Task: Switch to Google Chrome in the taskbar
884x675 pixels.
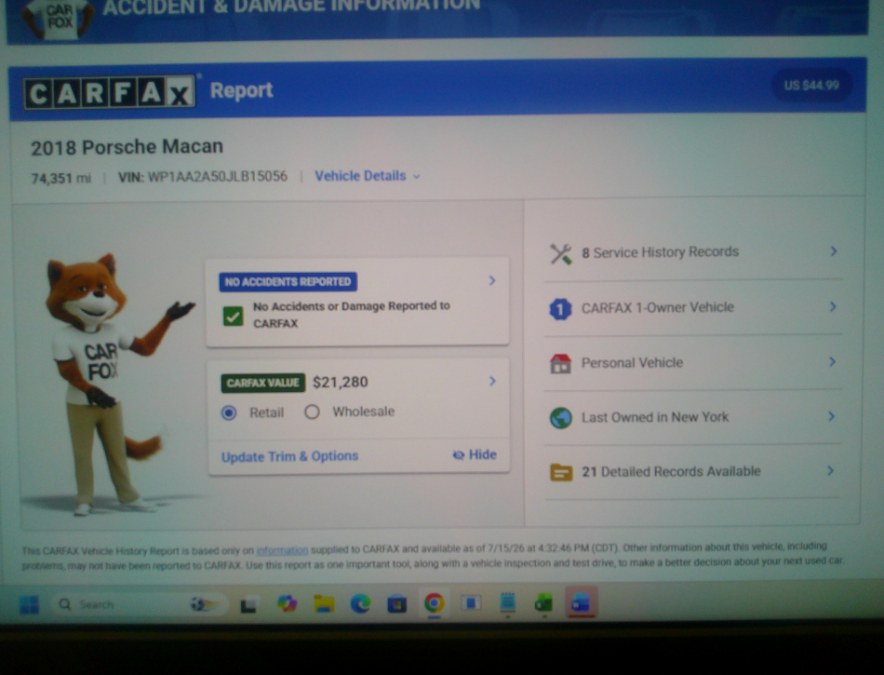Action: 434,603
